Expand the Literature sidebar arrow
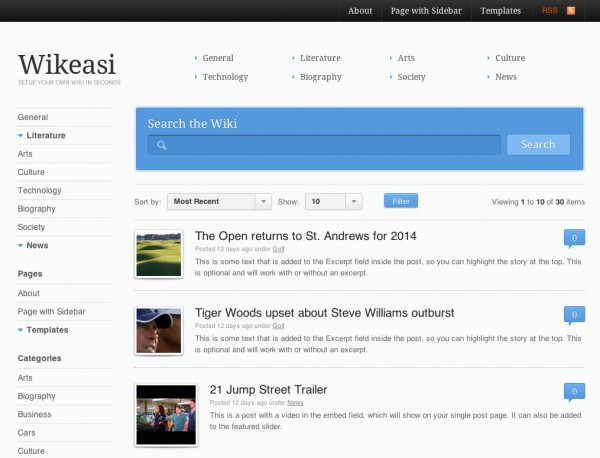This screenshot has height=458, width=600. click(x=21, y=135)
